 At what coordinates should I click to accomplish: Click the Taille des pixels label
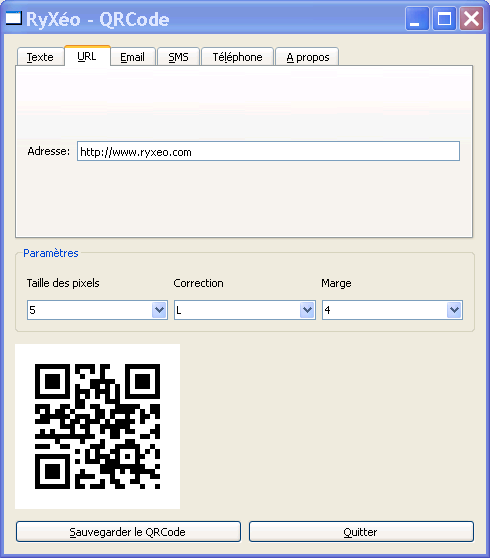63,283
